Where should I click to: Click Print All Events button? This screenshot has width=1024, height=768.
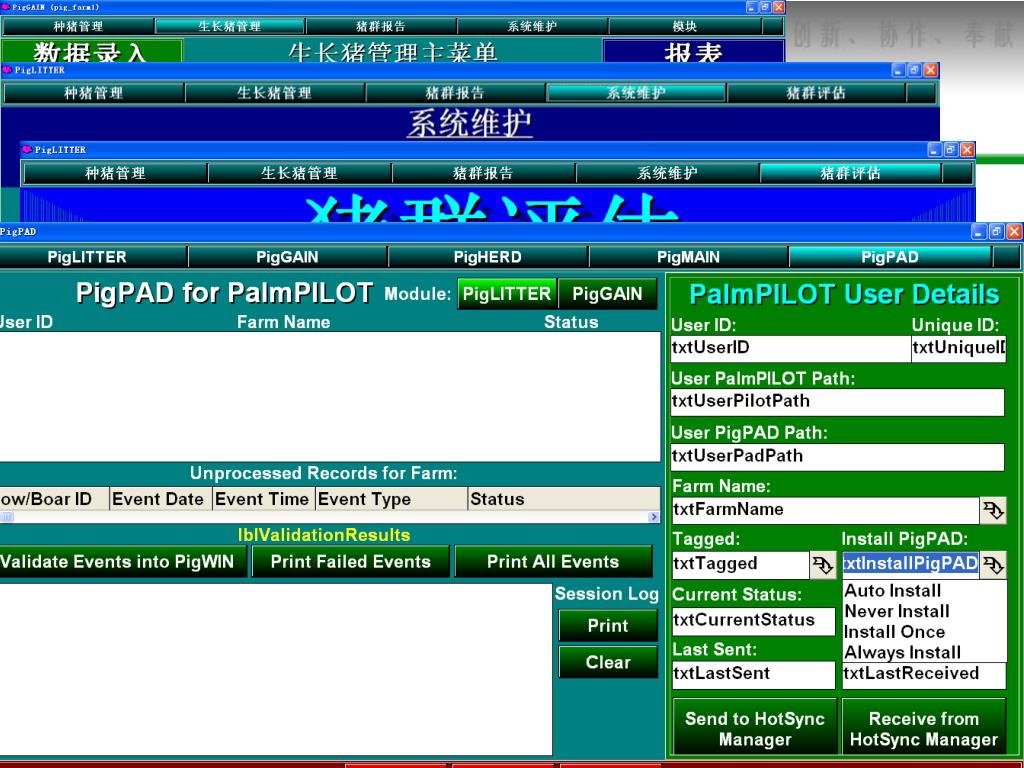pyautogui.click(x=553, y=562)
